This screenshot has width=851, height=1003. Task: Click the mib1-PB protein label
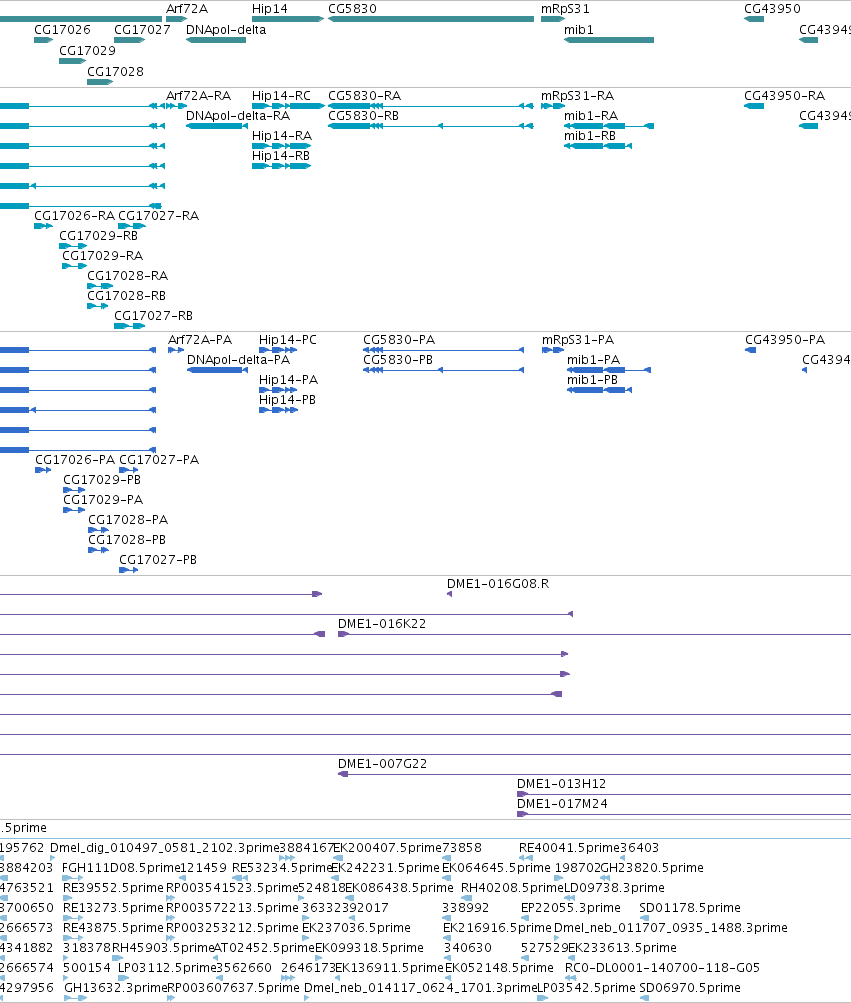(x=593, y=380)
